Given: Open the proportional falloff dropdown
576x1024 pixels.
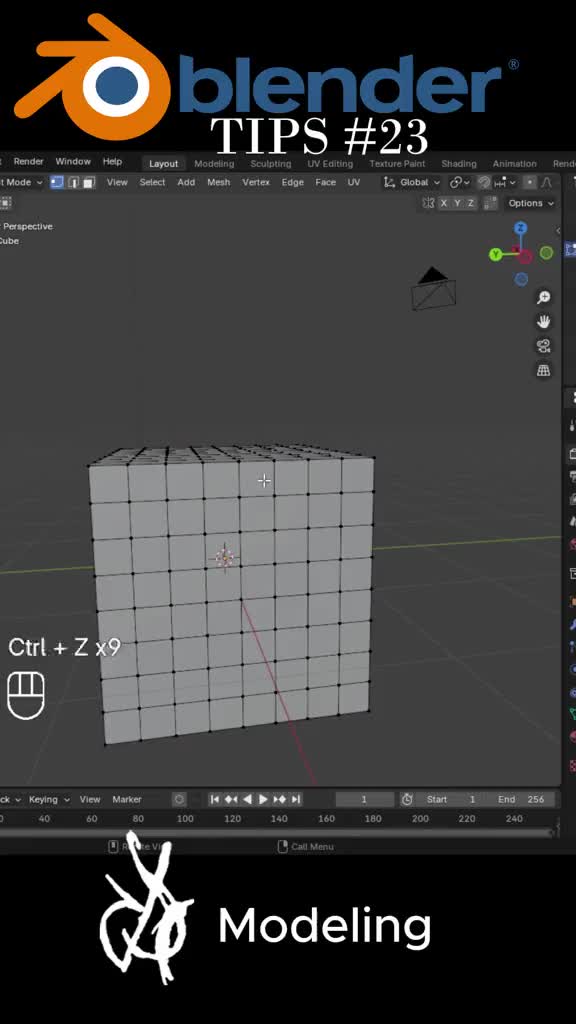Looking at the screenshot, I should coord(547,182).
